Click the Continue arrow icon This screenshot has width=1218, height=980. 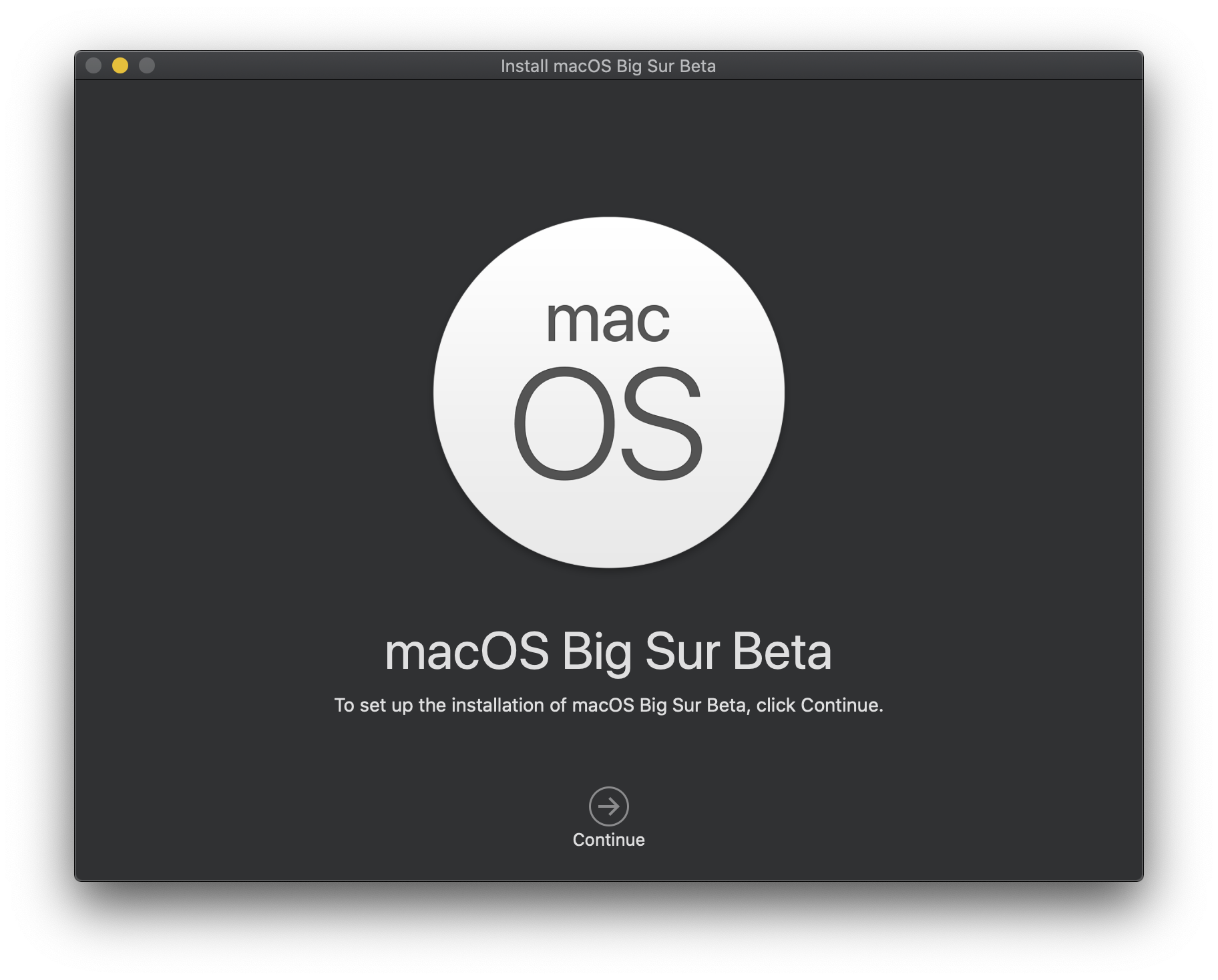coord(608,806)
